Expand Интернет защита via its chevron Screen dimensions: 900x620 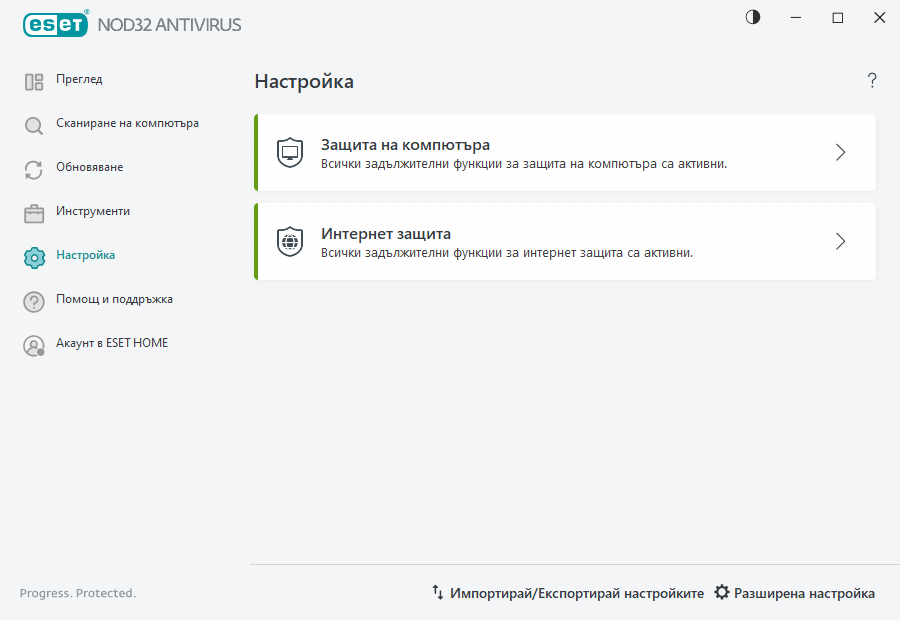[x=840, y=241]
